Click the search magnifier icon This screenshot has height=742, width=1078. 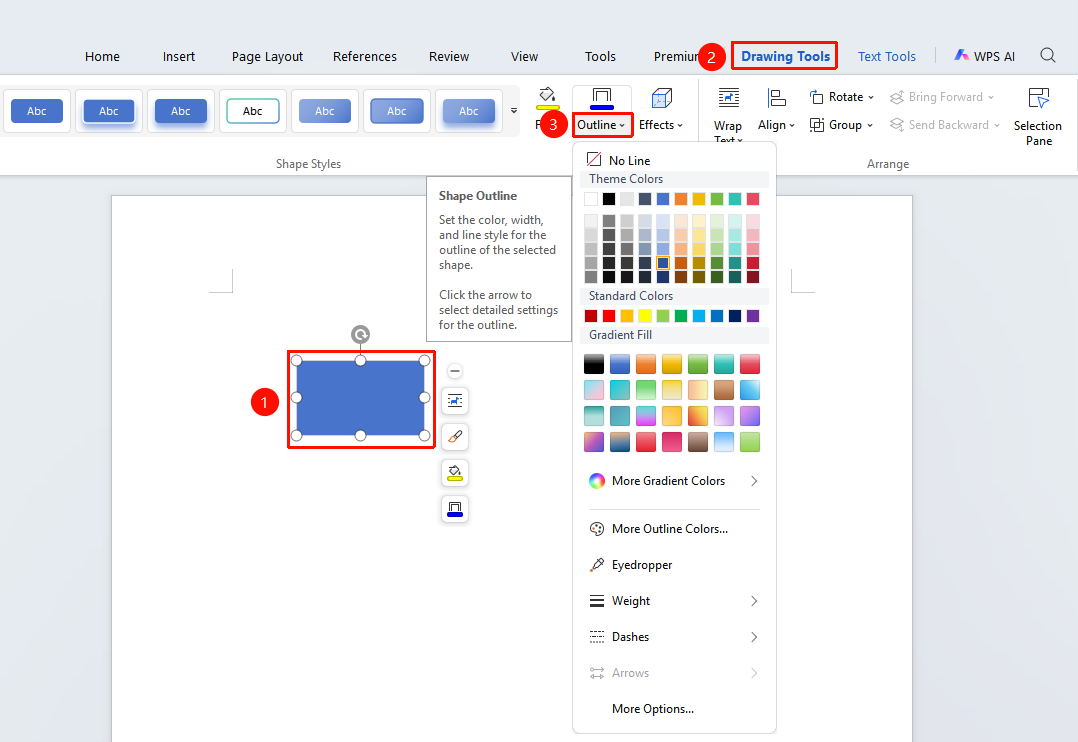click(1048, 56)
